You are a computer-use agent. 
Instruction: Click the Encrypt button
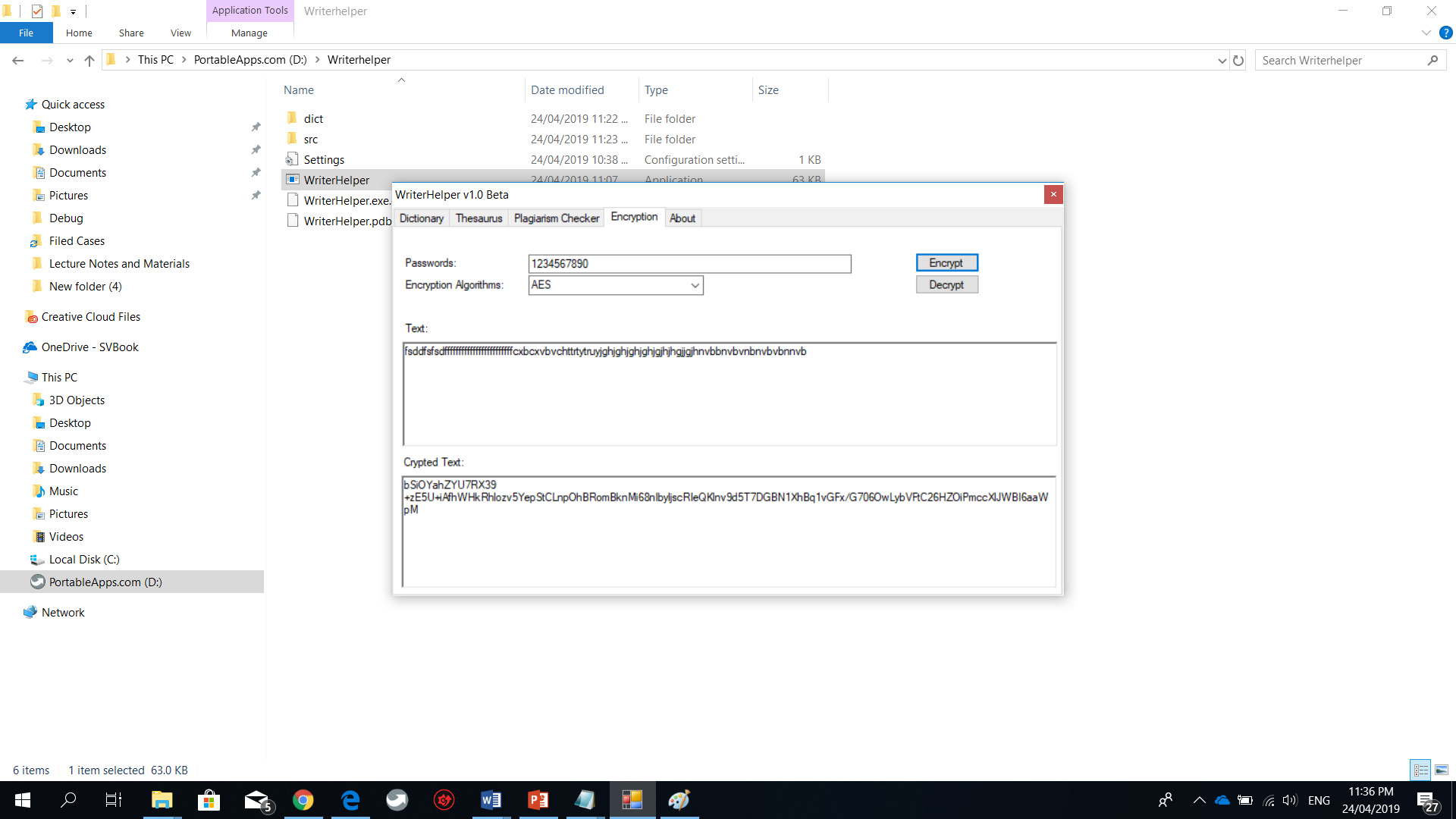click(x=946, y=262)
